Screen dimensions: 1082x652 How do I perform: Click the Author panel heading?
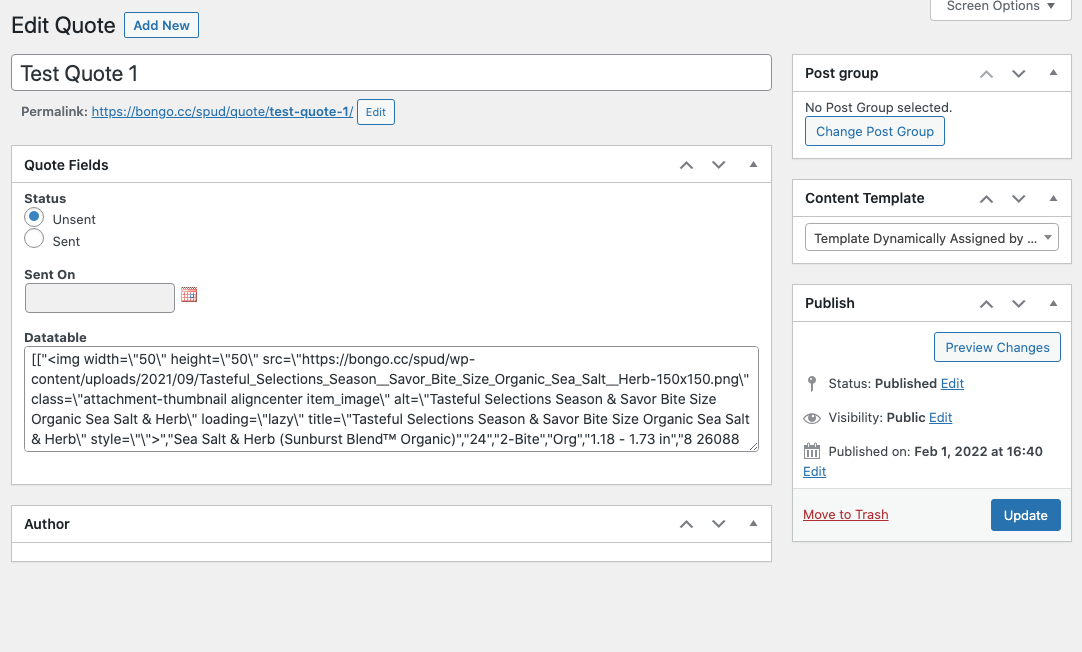(47, 524)
